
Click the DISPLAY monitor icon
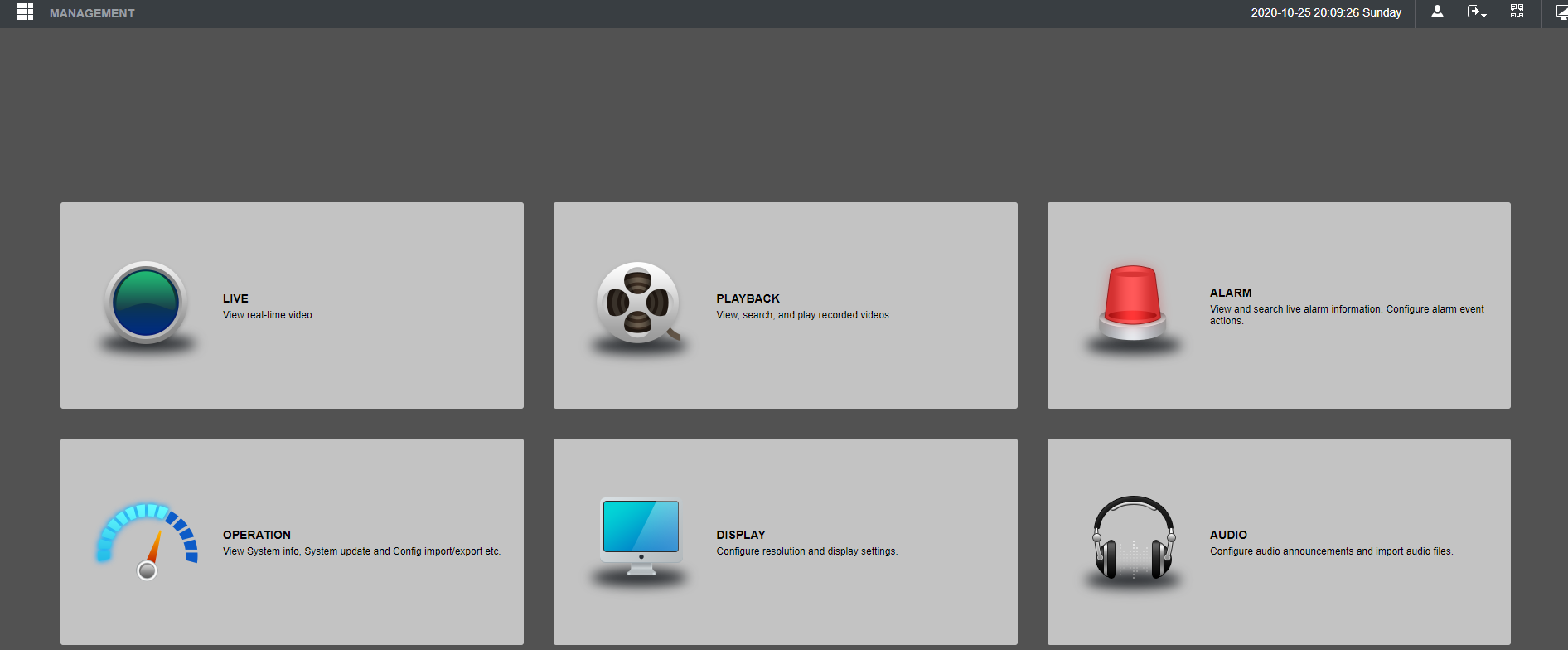coord(641,537)
